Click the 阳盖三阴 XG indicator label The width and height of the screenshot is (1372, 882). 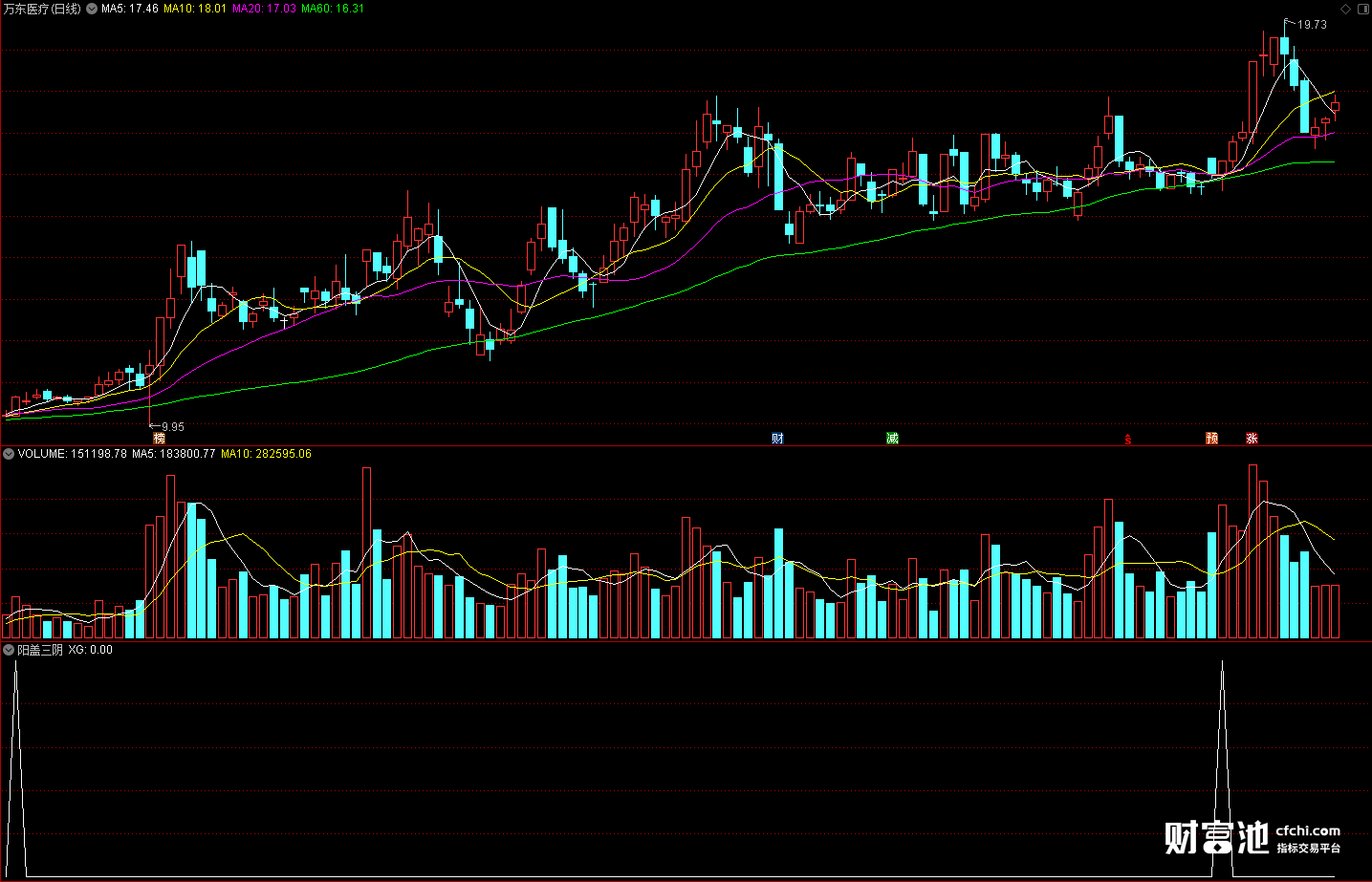(65, 650)
